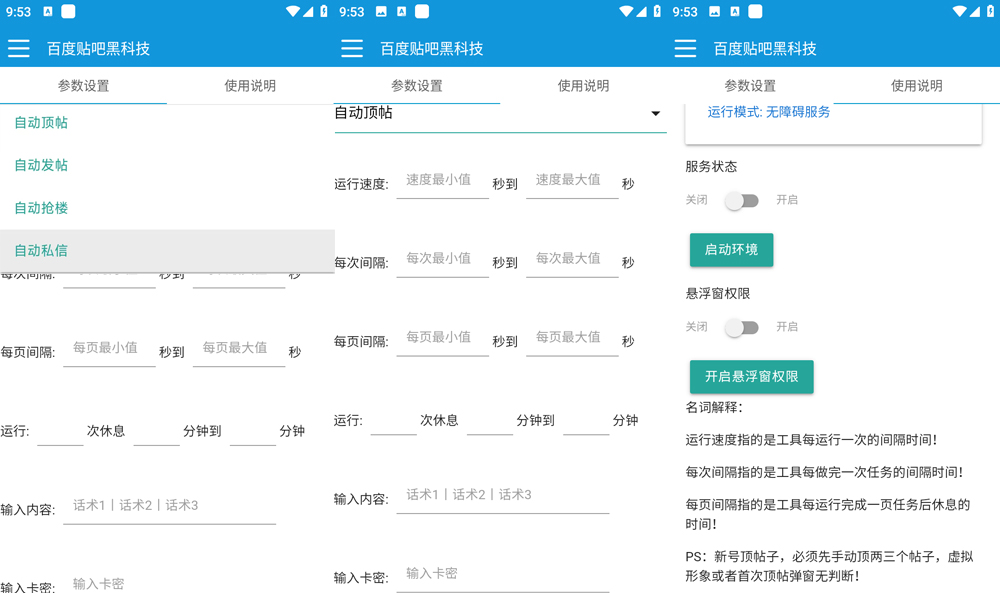Tap the hamburger menu on the middle screen
The image size is (1000, 593).
point(351,49)
